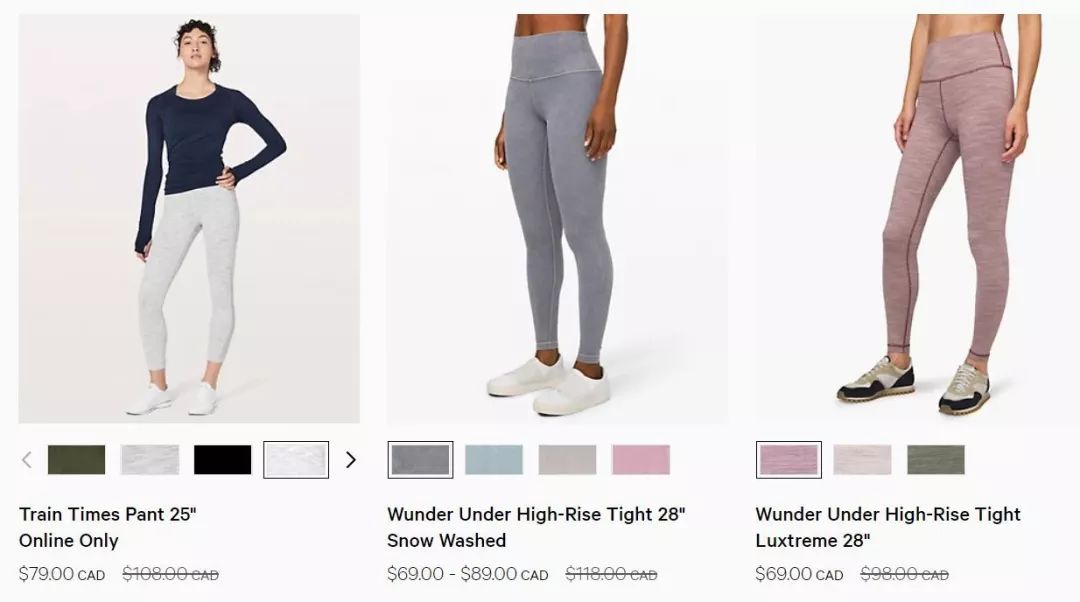This screenshot has width=1080, height=602.
Task: Select heathered light grey swatch for Train Times Pant
Action: click(x=149, y=459)
